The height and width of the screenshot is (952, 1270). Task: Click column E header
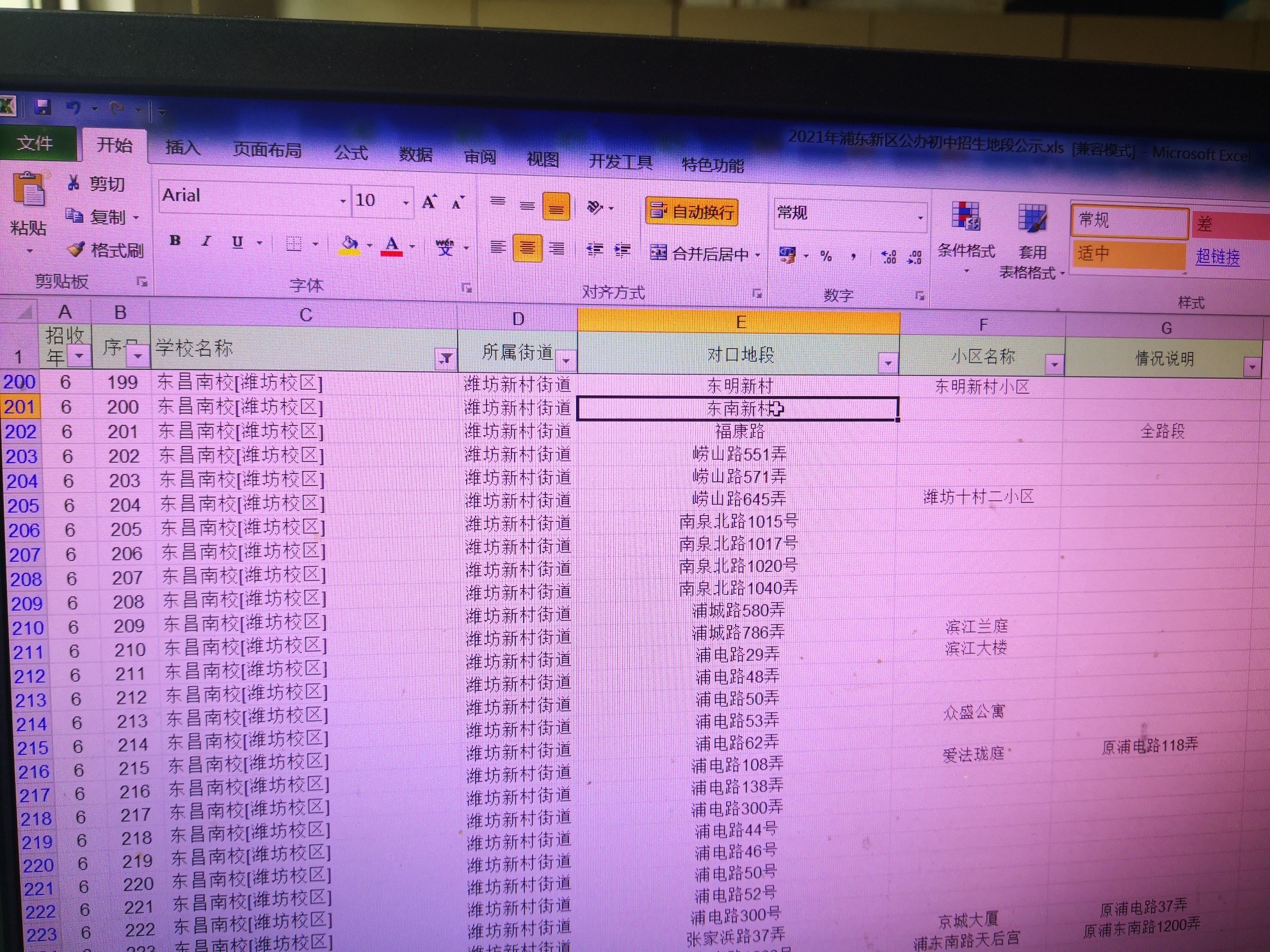(739, 322)
